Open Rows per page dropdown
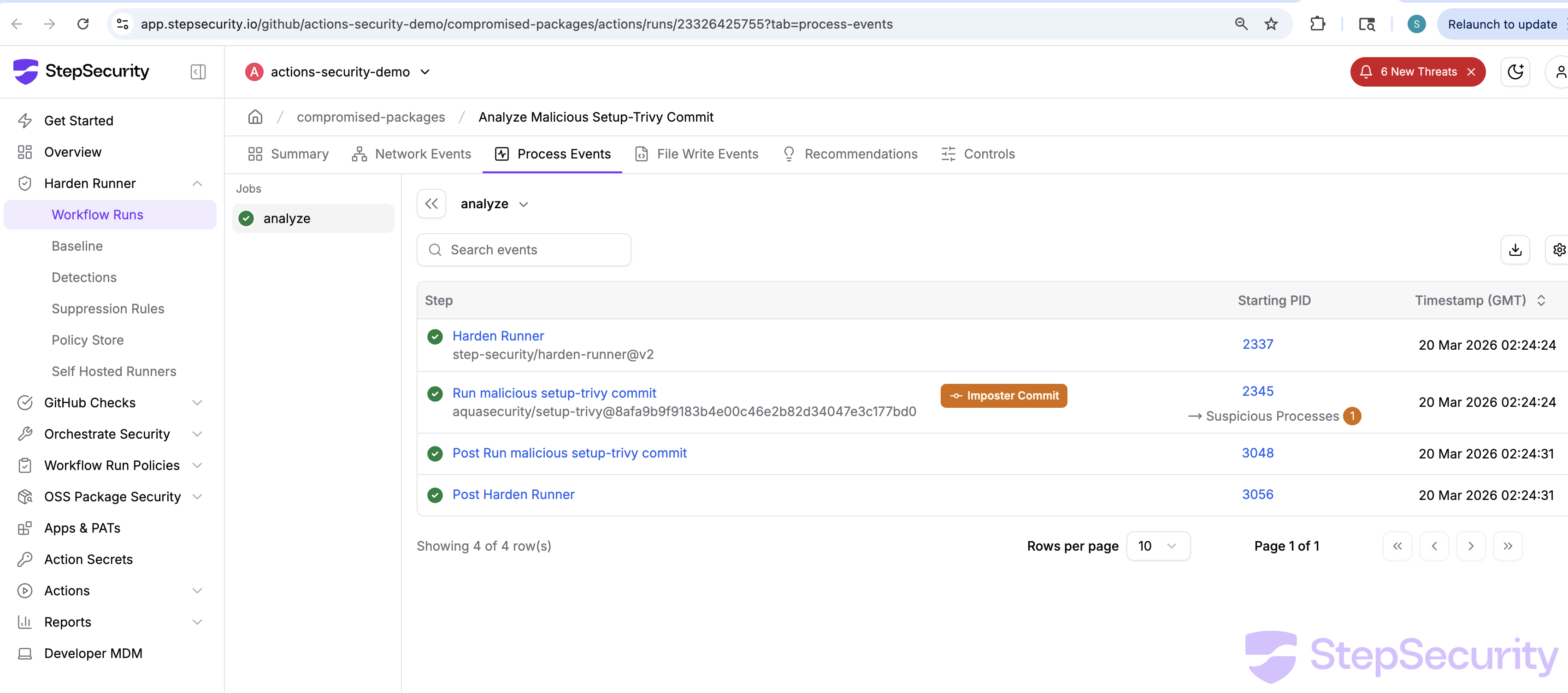The height and width of the screenshot is (693, 1568). pos(1158,546)
